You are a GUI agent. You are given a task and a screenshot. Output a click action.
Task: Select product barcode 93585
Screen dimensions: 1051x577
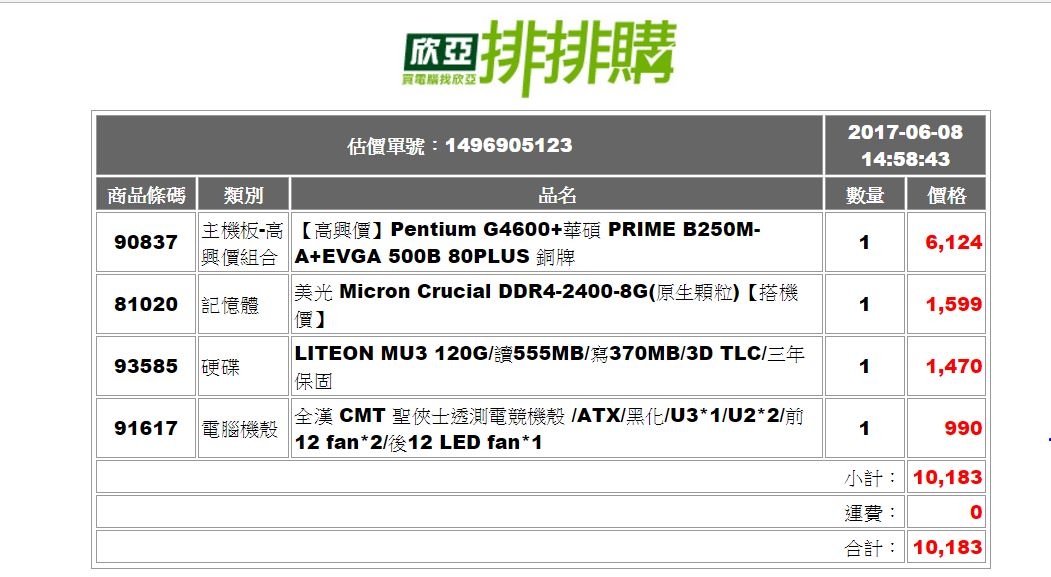pyautogui.click(x=146, y=366)
